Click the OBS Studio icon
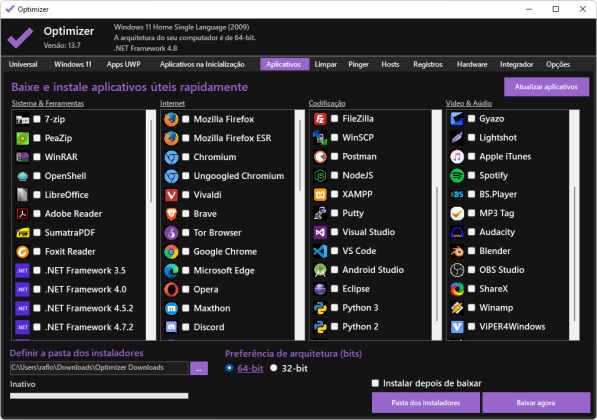 tap(457, 270)
